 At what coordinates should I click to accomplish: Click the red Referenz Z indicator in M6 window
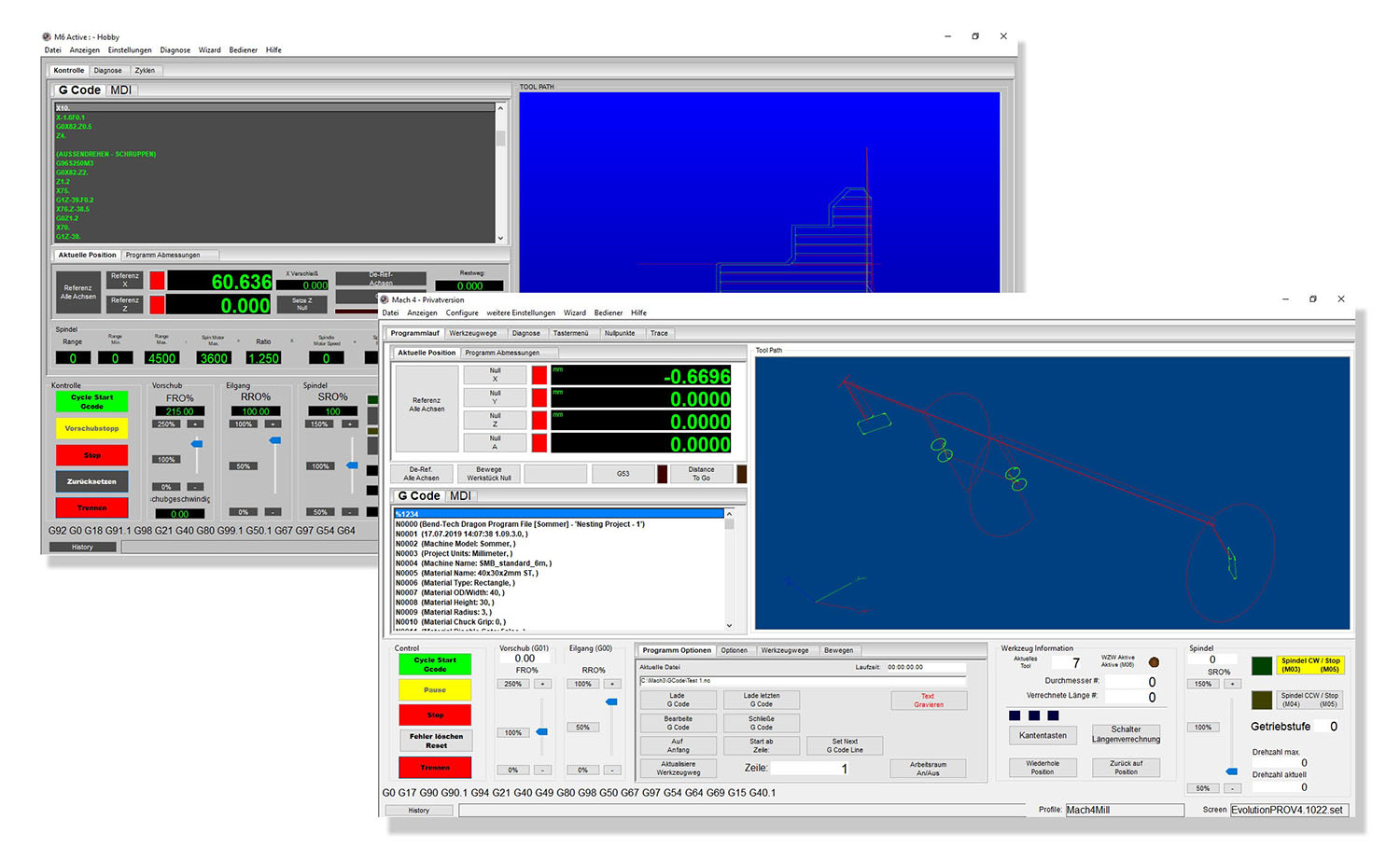coord(157,304)
